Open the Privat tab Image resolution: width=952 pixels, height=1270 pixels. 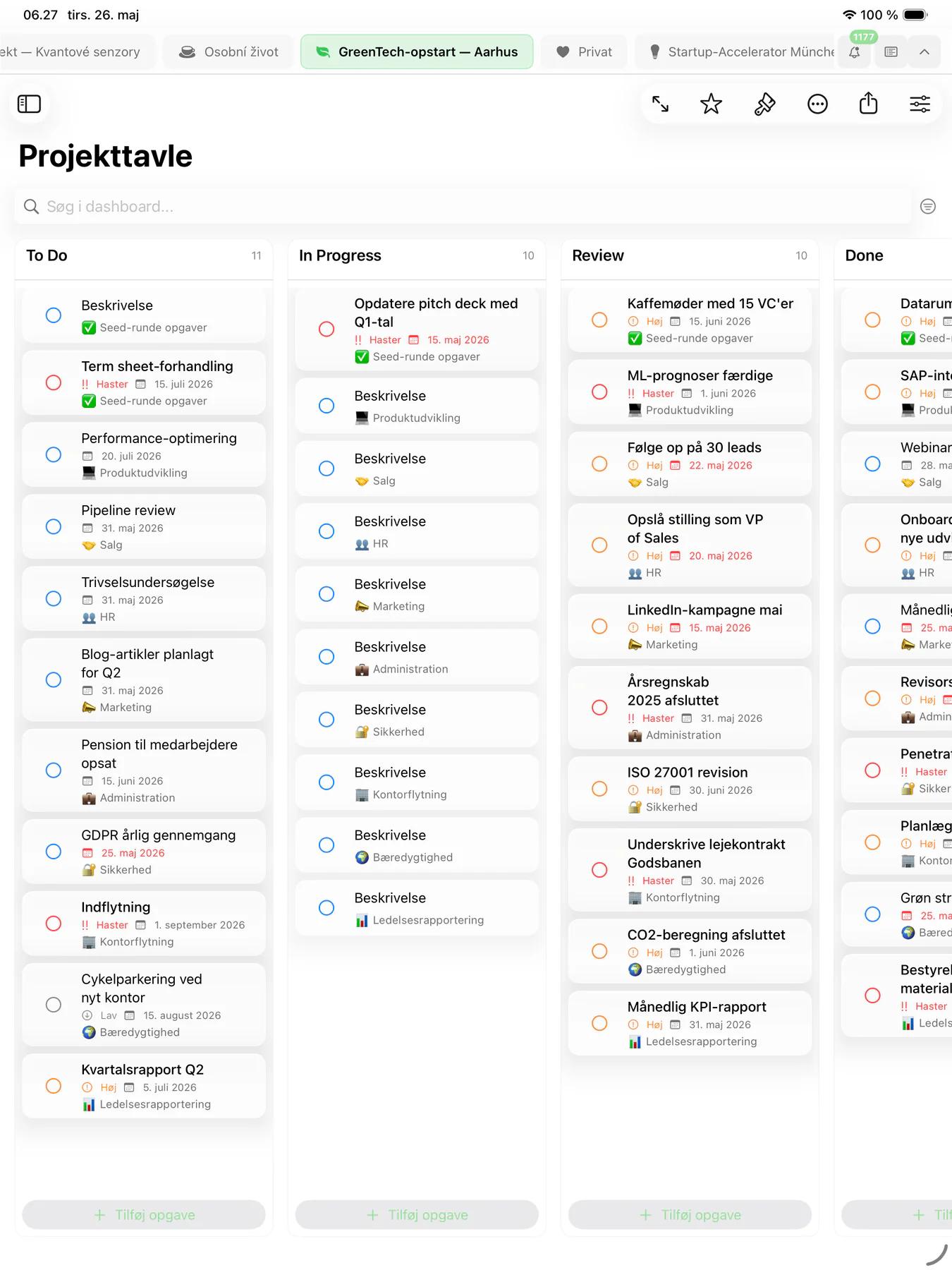pos(584,52)
